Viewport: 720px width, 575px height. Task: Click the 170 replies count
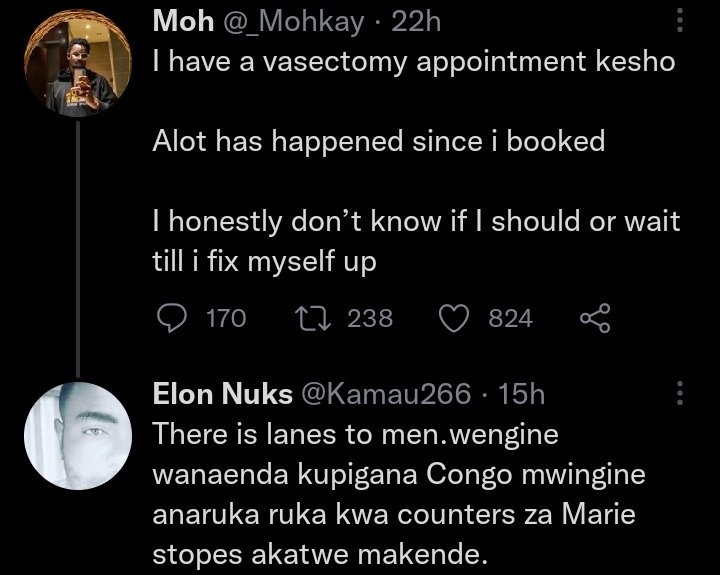225,319
